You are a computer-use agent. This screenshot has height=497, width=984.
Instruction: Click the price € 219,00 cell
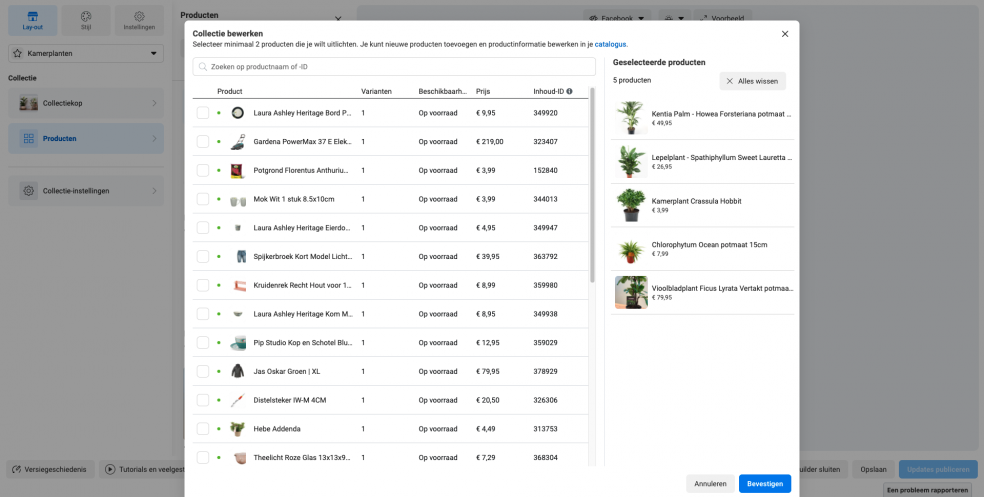(489, 142)
